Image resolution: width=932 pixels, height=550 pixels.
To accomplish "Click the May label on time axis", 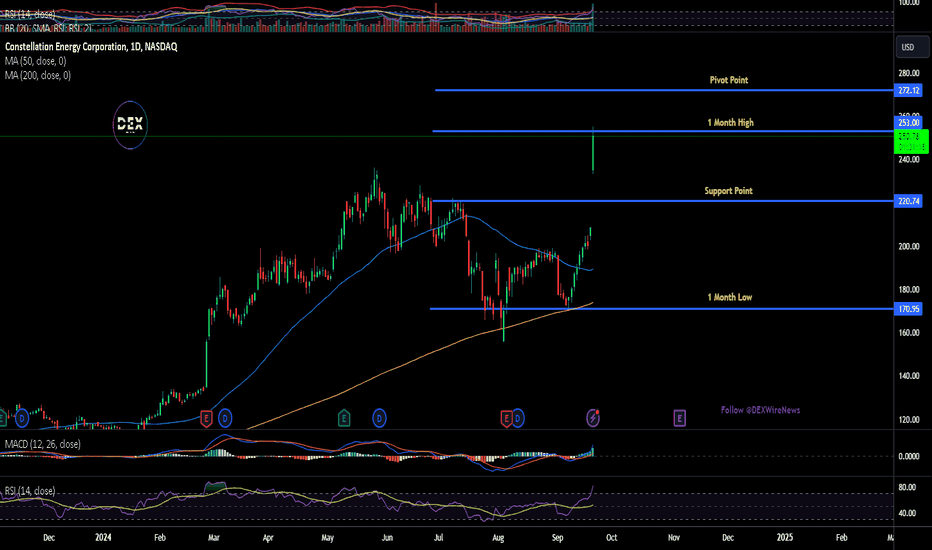I will (x=328, y=538).
